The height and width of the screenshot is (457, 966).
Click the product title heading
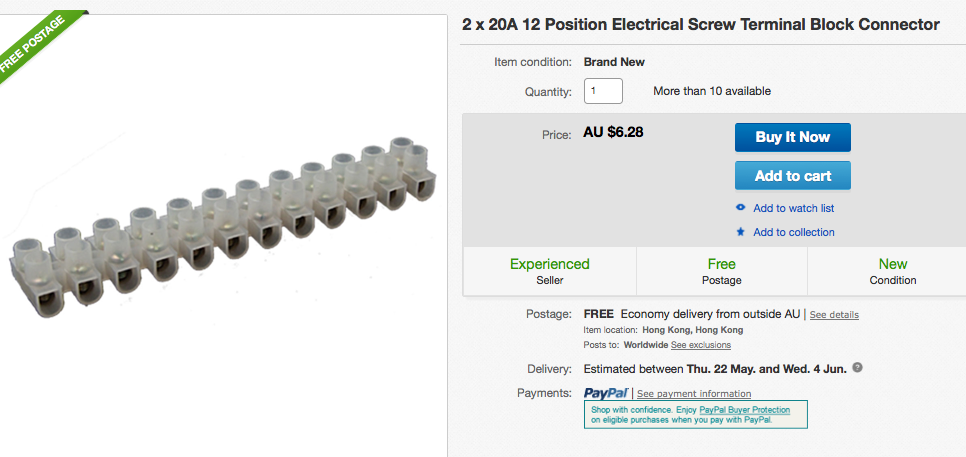[700, 24]
